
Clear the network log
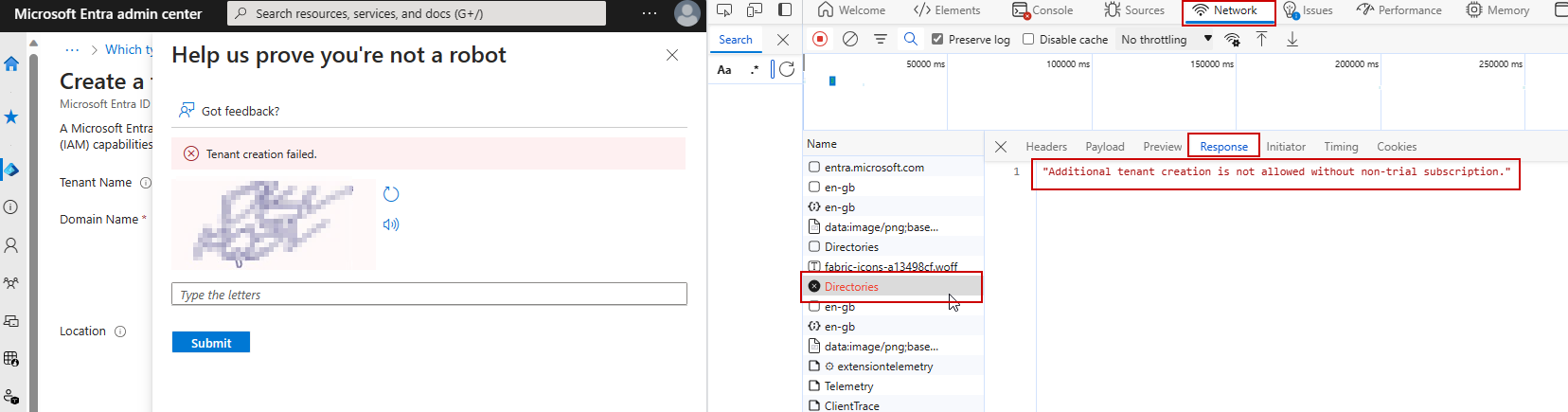(850, 39)
